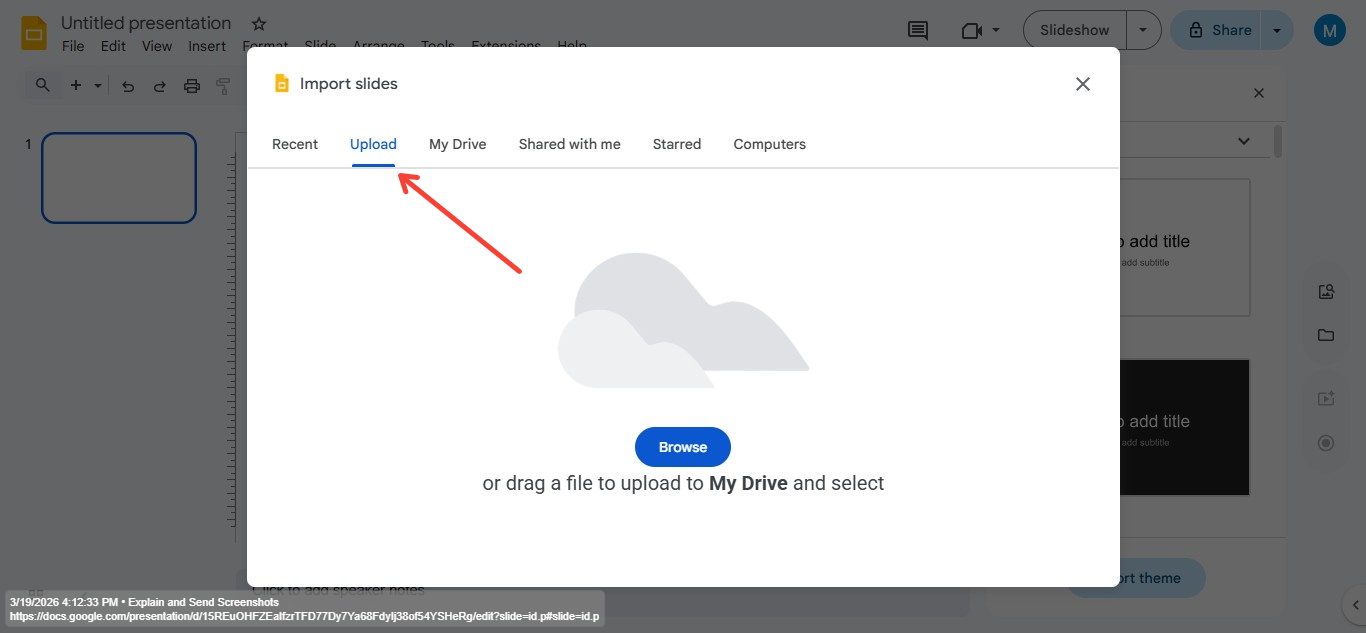
Task: Open the folder icon in side rail
Action: (1326, 335)
